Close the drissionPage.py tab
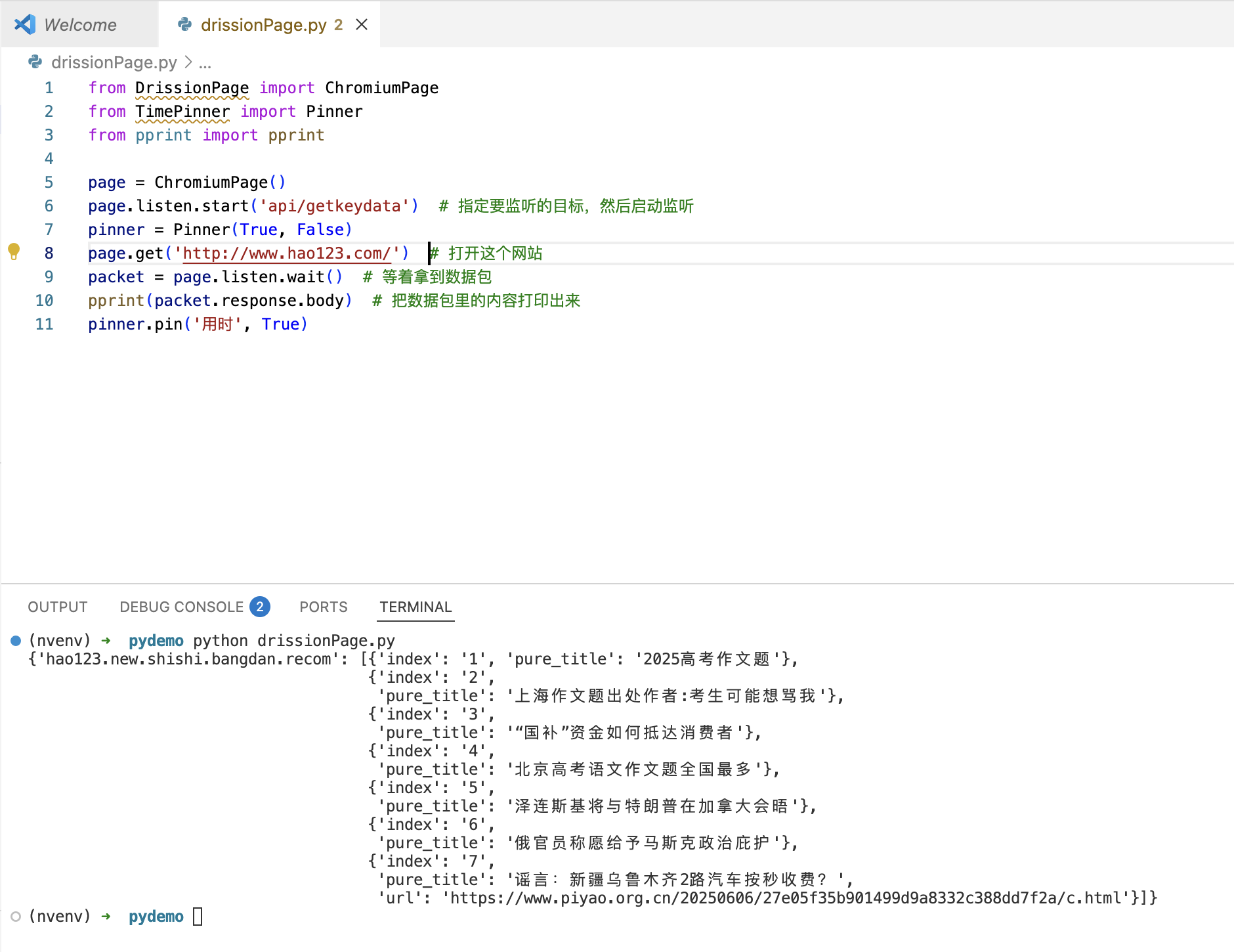Screen dimensions: 1234x952 (x=361, y=24)
